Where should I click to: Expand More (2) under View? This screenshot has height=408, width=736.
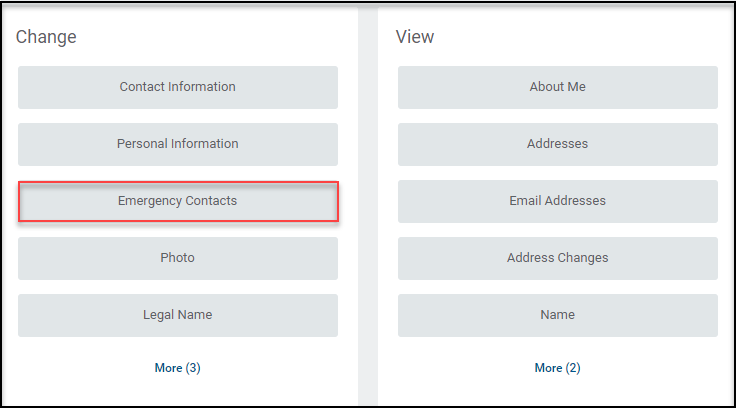tap(558, 368)
